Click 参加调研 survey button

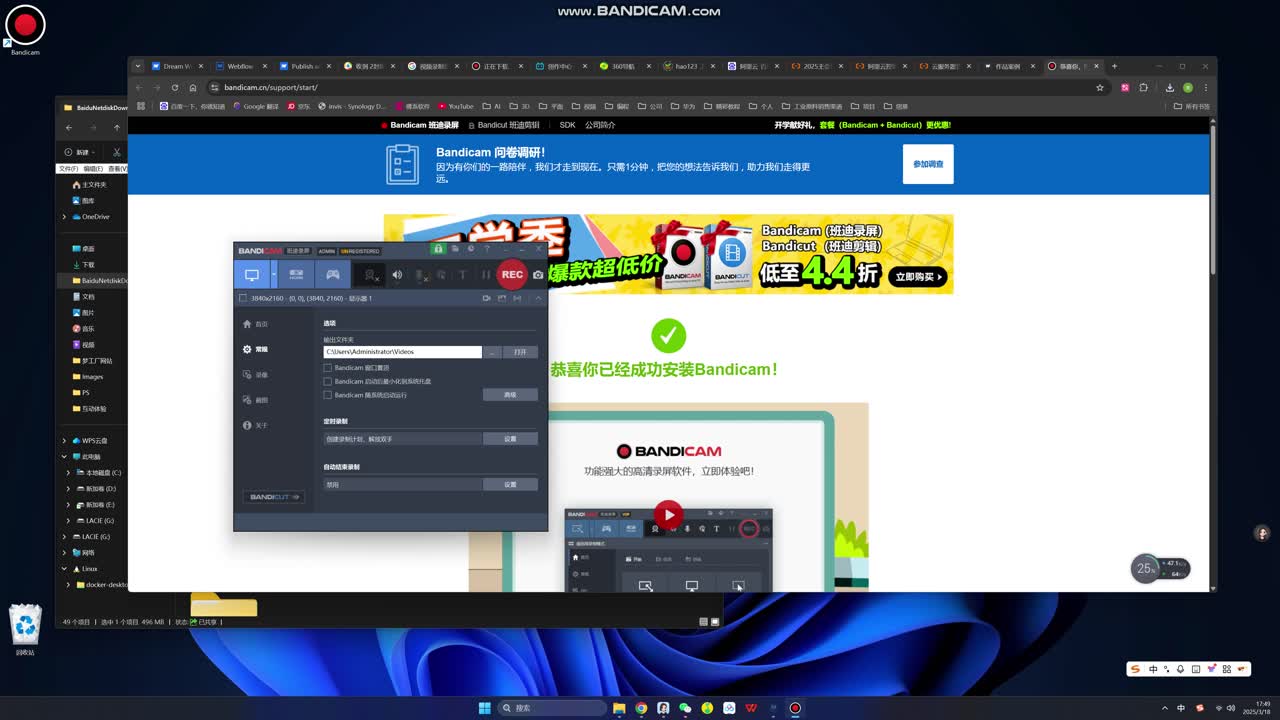[928, 164]
